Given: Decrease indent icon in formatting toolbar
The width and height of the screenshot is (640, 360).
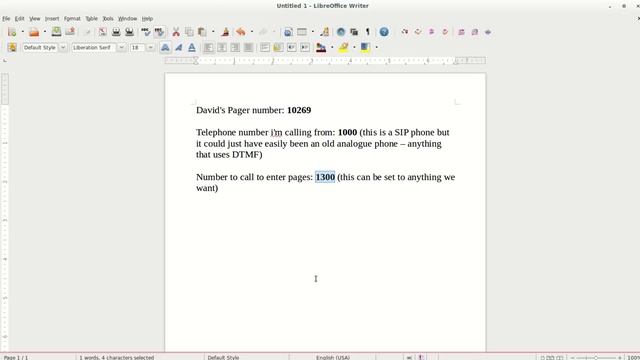Looking at the screenshot, I should click(291, 47).
